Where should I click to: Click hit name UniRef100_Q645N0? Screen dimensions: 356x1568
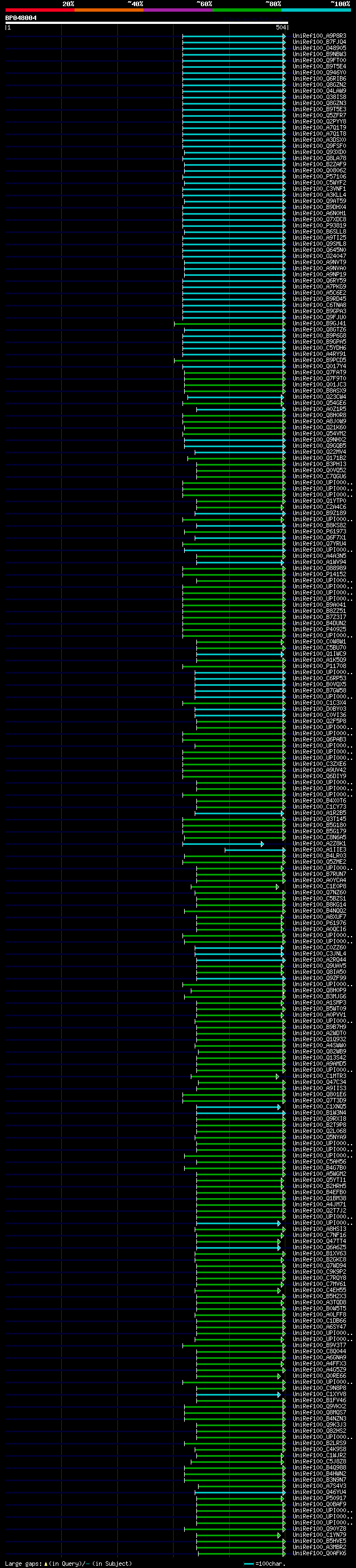pyautogui.click(x=319, y=250)
